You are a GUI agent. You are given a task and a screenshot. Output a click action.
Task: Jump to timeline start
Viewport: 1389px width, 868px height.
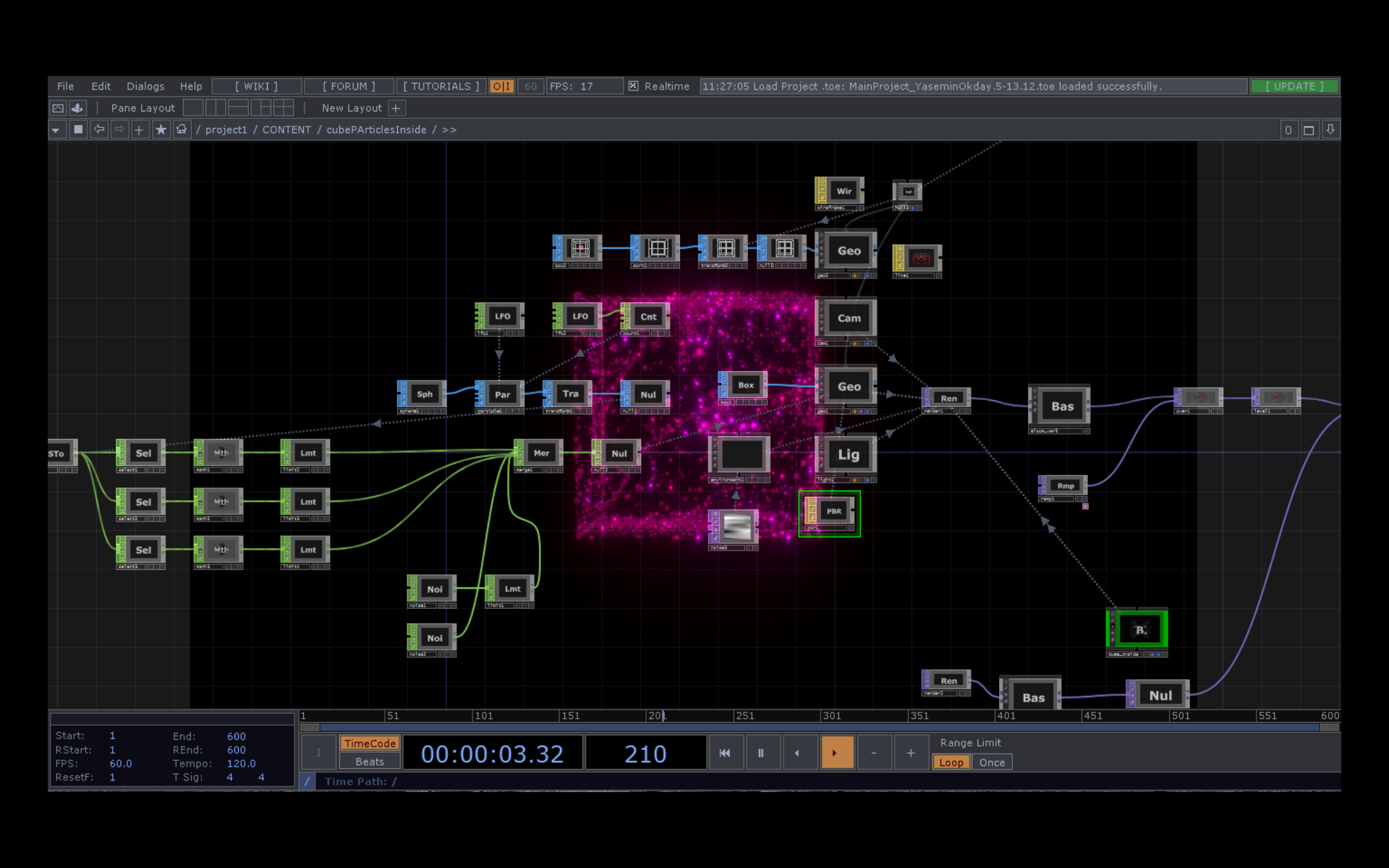click(724, 753)
